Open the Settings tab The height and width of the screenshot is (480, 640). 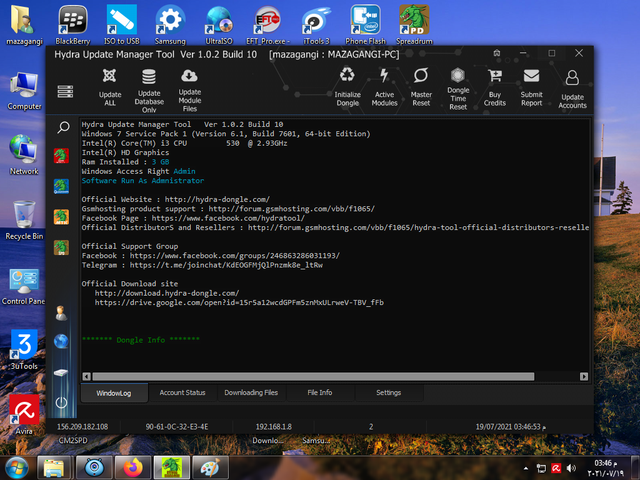[x=388, y=393]
